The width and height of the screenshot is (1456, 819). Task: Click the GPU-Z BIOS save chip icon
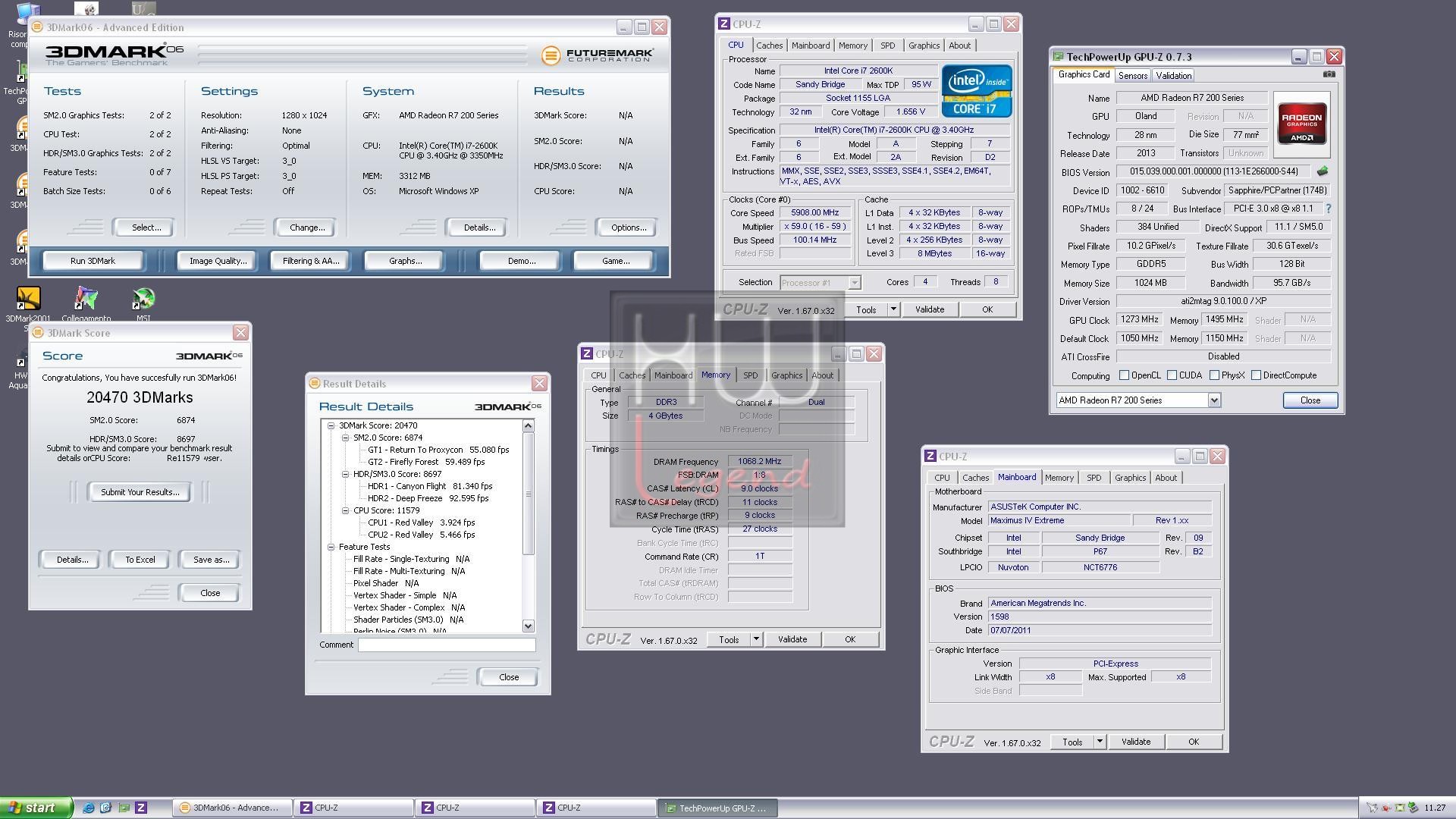(x=1323, y=171)
